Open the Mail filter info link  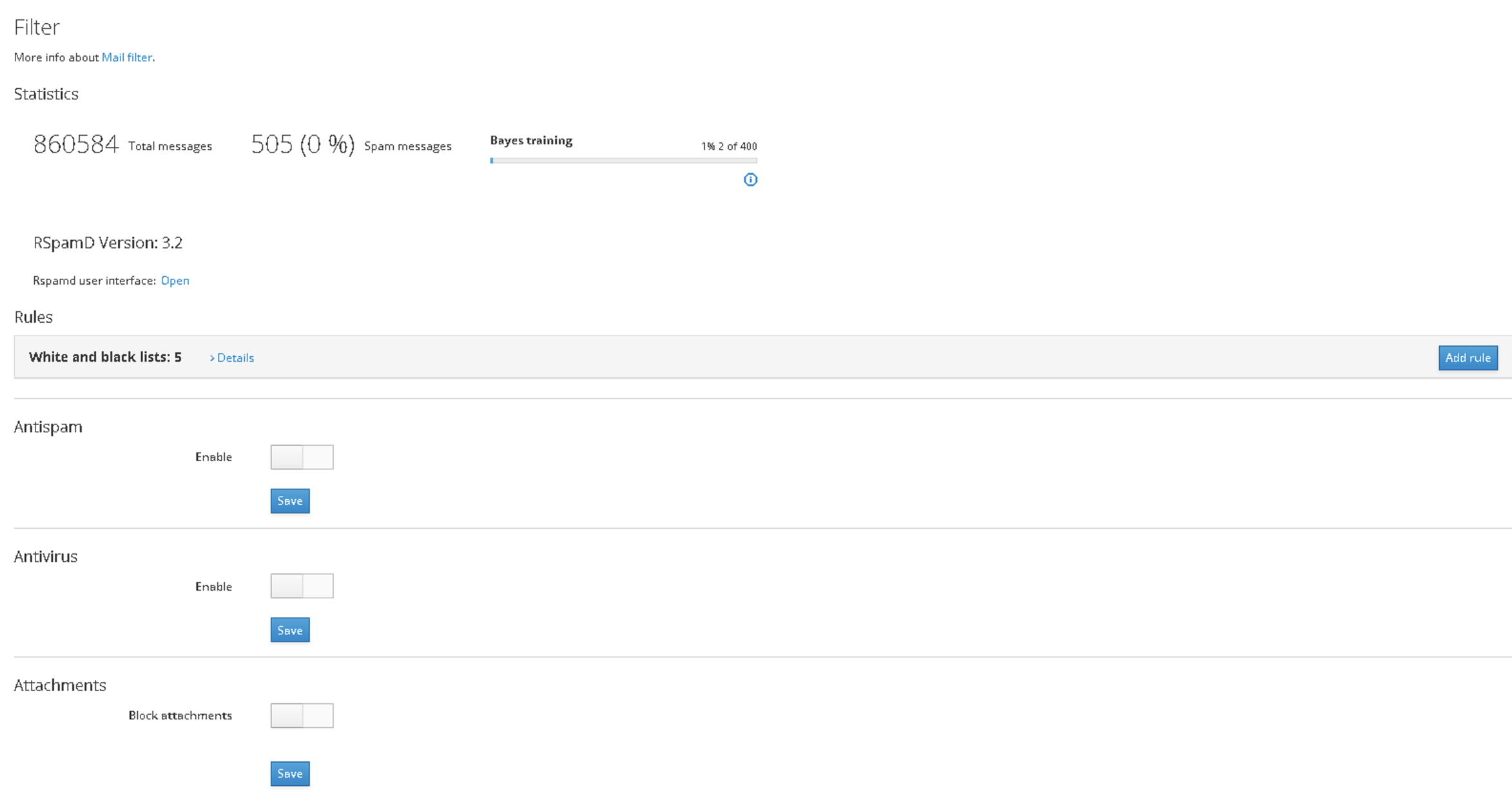127,57
